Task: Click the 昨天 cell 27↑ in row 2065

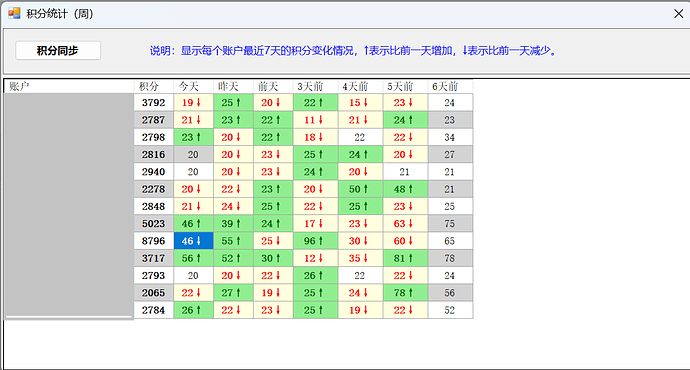Action: tap(233, 293)
